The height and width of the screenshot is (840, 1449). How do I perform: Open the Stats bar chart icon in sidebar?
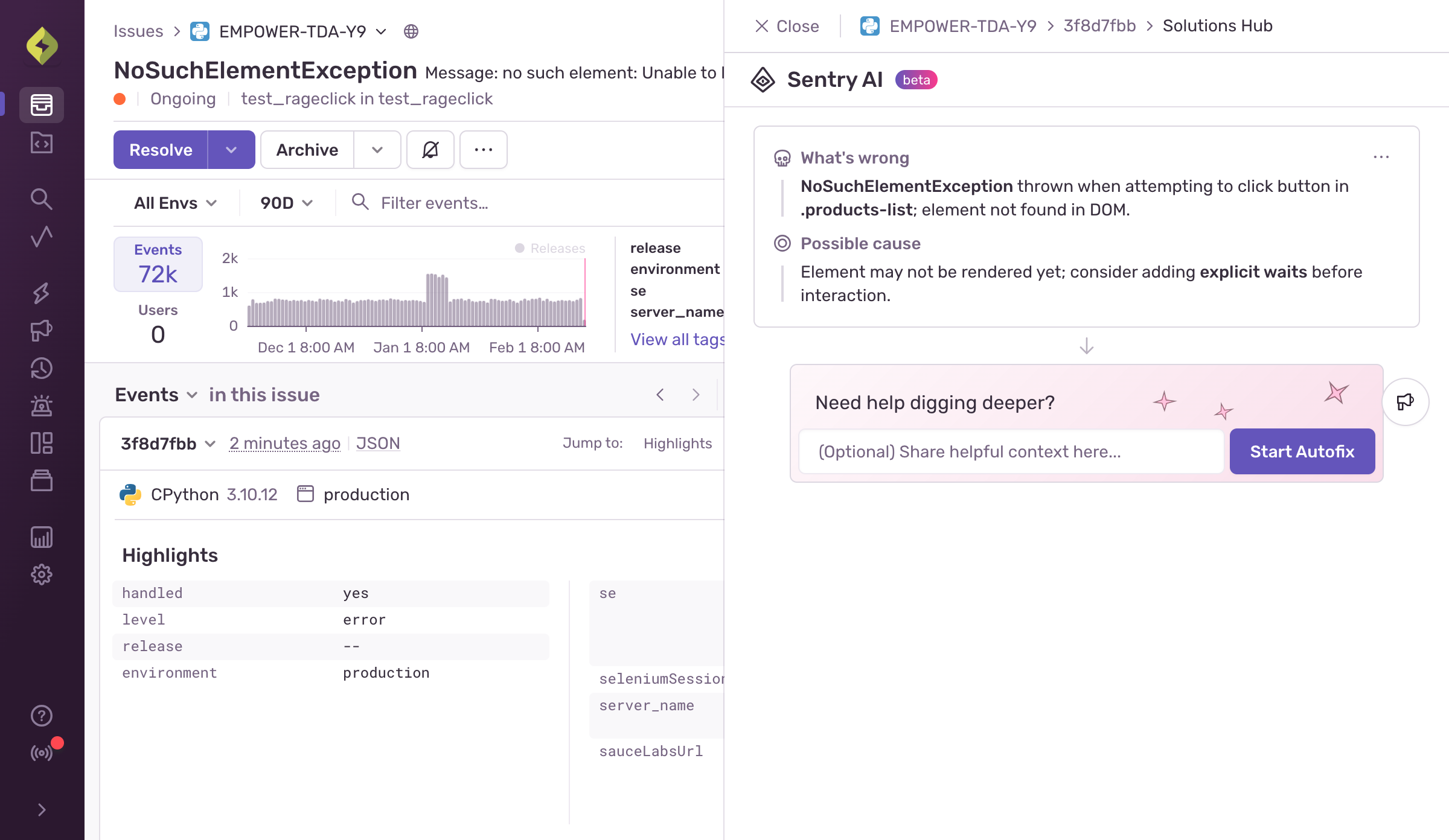pyautogui.click(x=41, y=537)
